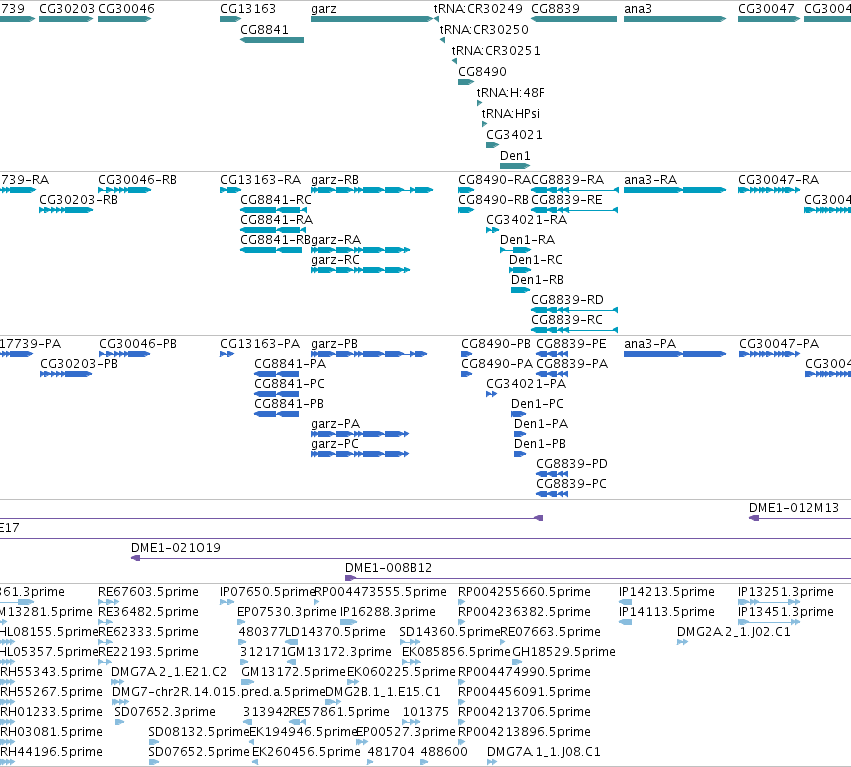
Task: Click the Den1-PC protein label
Action: tap(537, 404)
